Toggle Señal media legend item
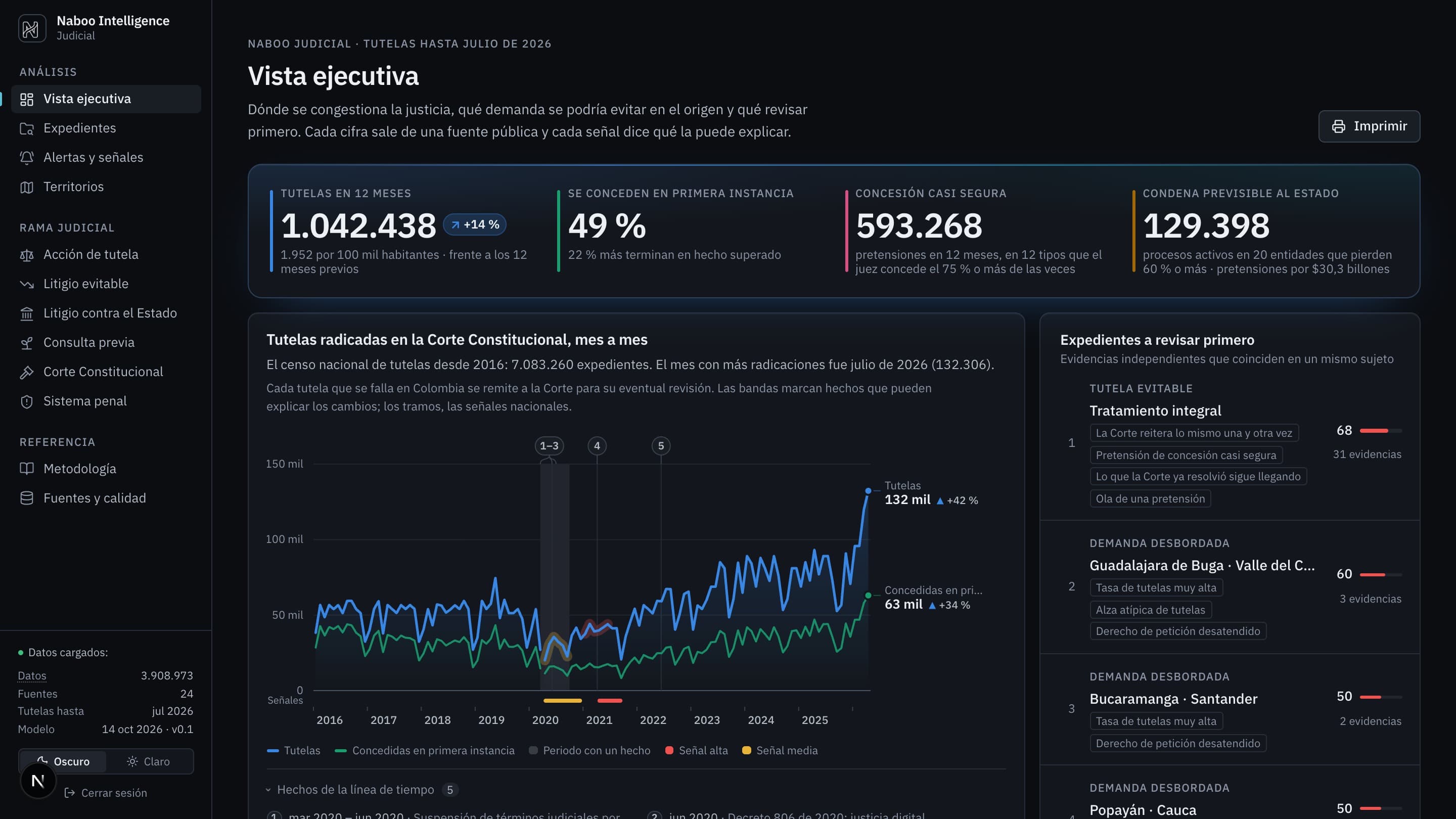The height and width of the screenshot is (819, 1456). click(x=780, y=751)
